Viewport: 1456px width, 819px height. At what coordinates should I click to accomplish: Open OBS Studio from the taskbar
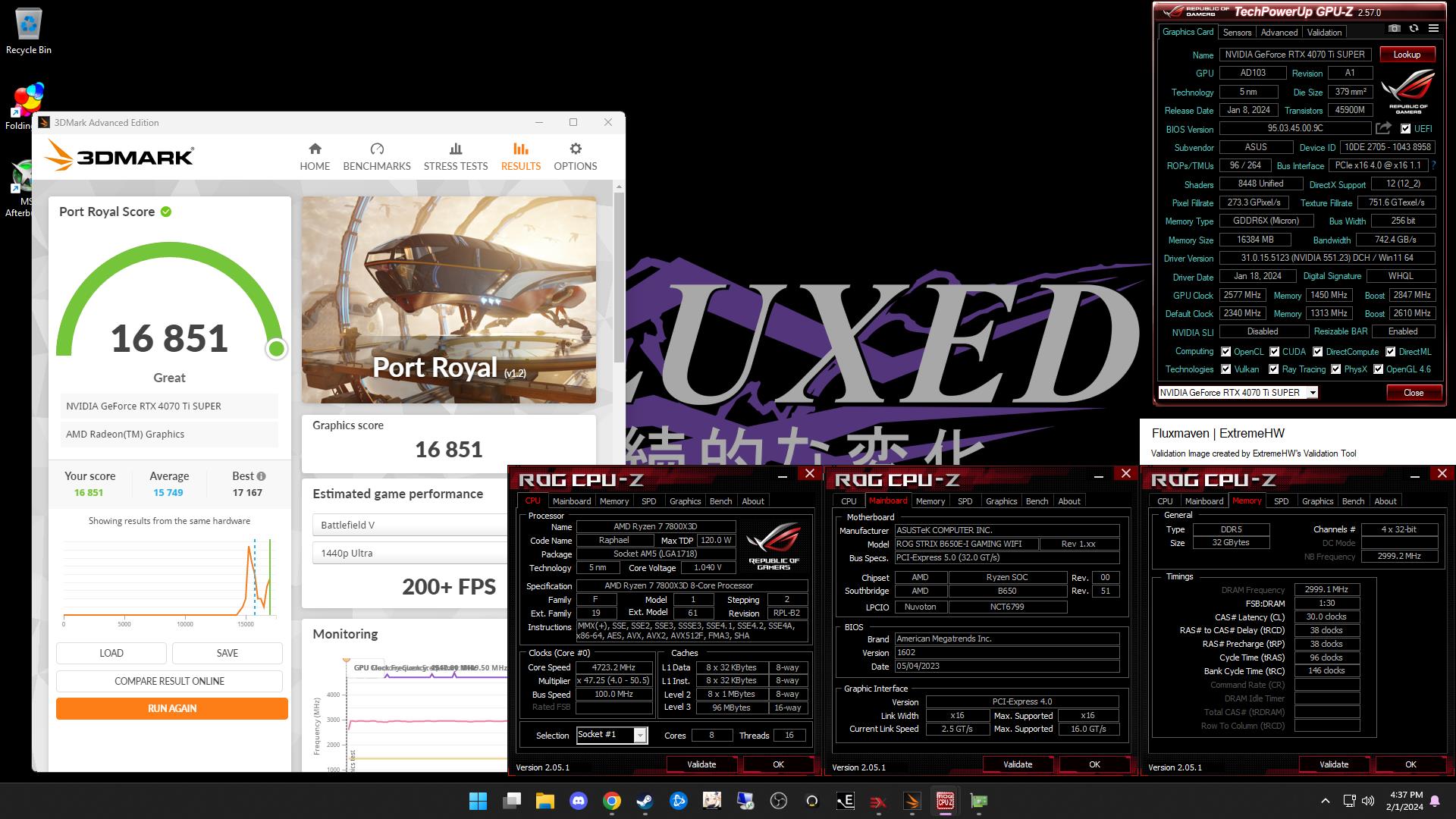click(778, 801)
